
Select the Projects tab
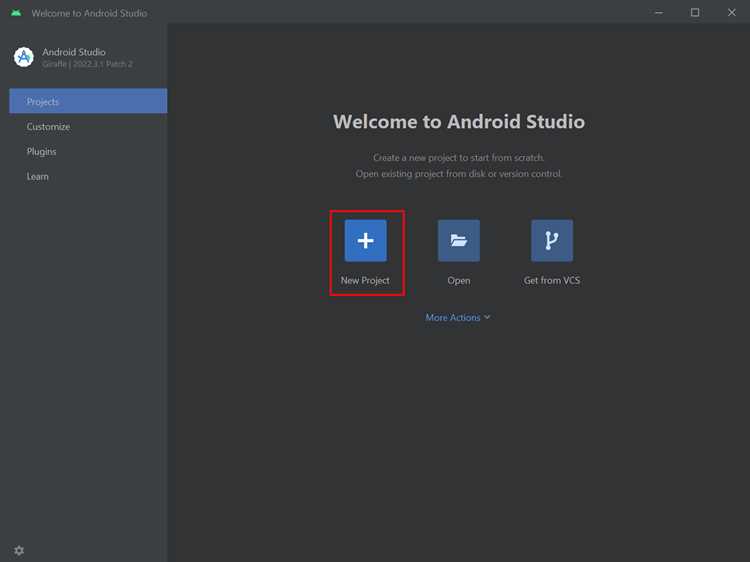(x=88, y=101)
